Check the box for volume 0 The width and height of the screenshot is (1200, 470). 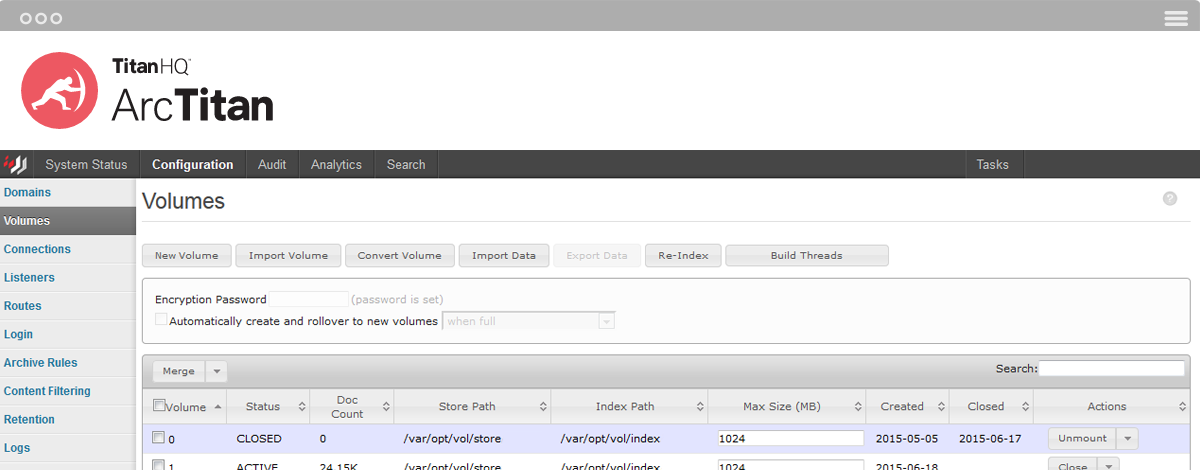(158, 438)
